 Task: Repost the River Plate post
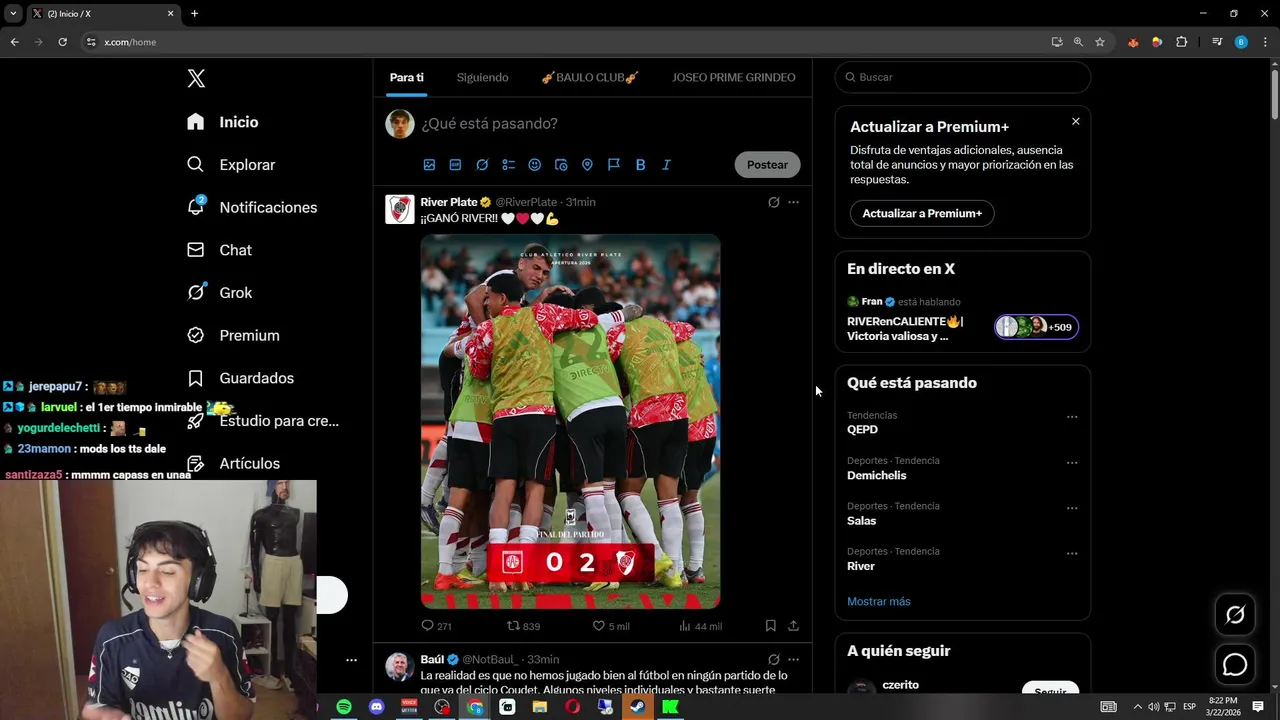[x=523, y=626]
